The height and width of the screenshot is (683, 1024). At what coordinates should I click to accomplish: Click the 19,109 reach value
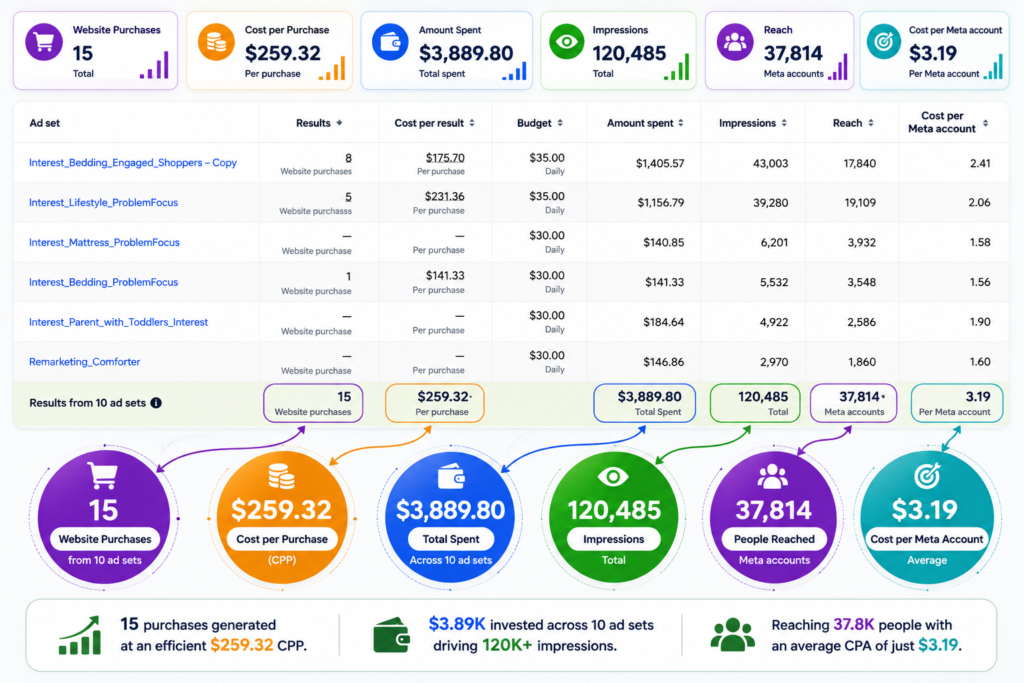(859, 202)
